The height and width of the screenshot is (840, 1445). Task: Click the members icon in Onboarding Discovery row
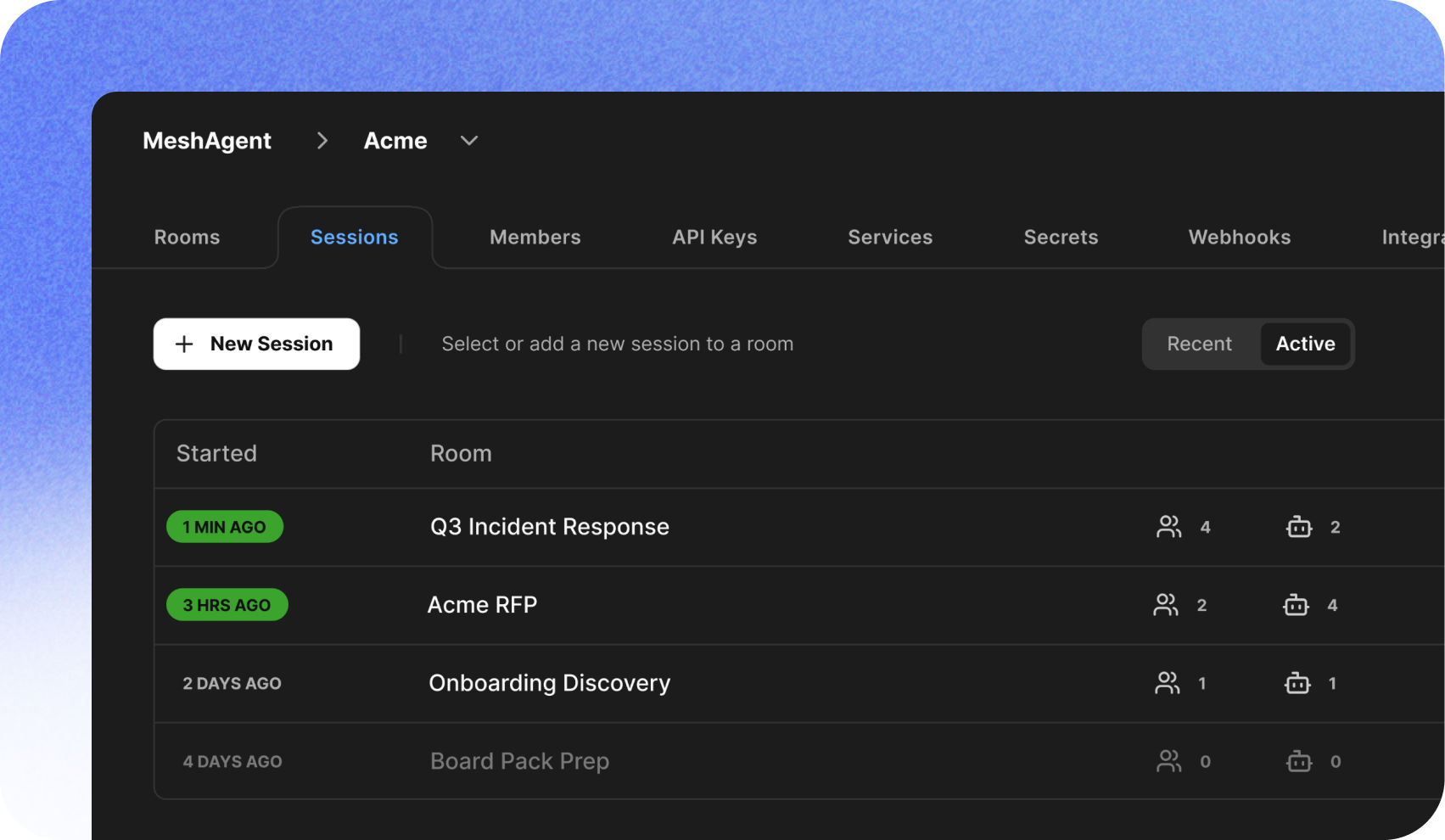point(1167,683)
